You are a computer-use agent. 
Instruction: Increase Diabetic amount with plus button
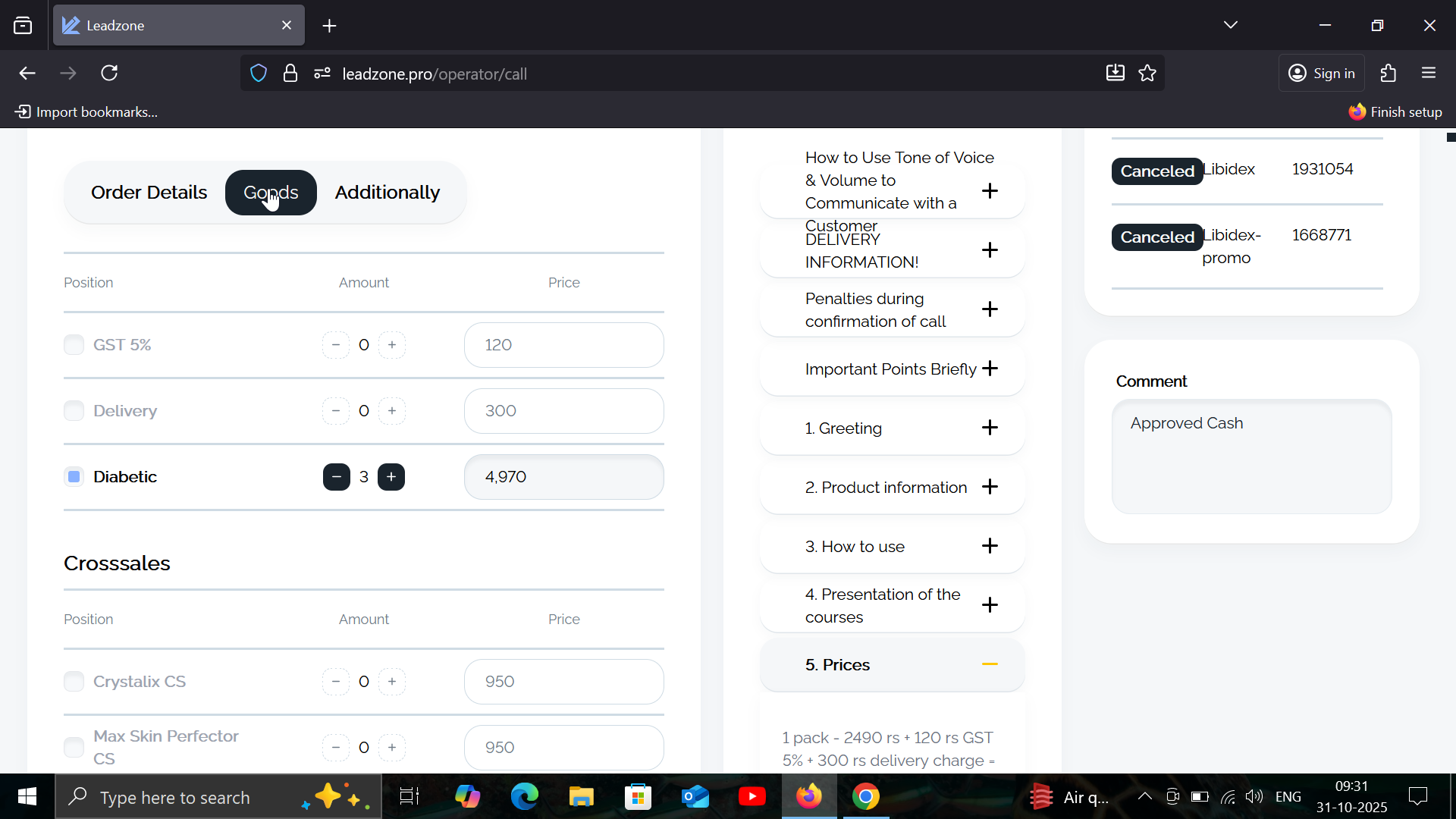[391, 477]
